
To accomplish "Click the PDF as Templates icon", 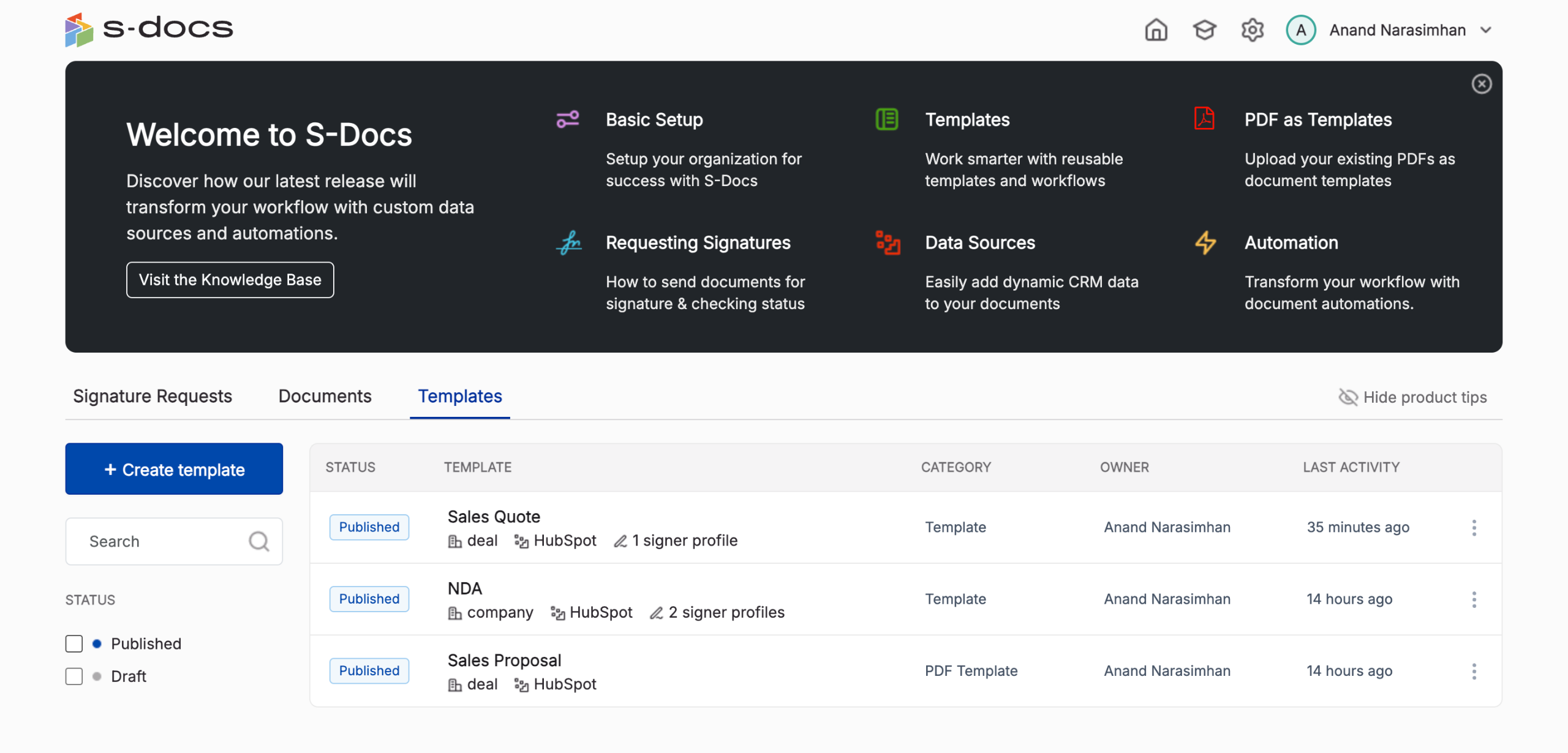I will 1204,119.
